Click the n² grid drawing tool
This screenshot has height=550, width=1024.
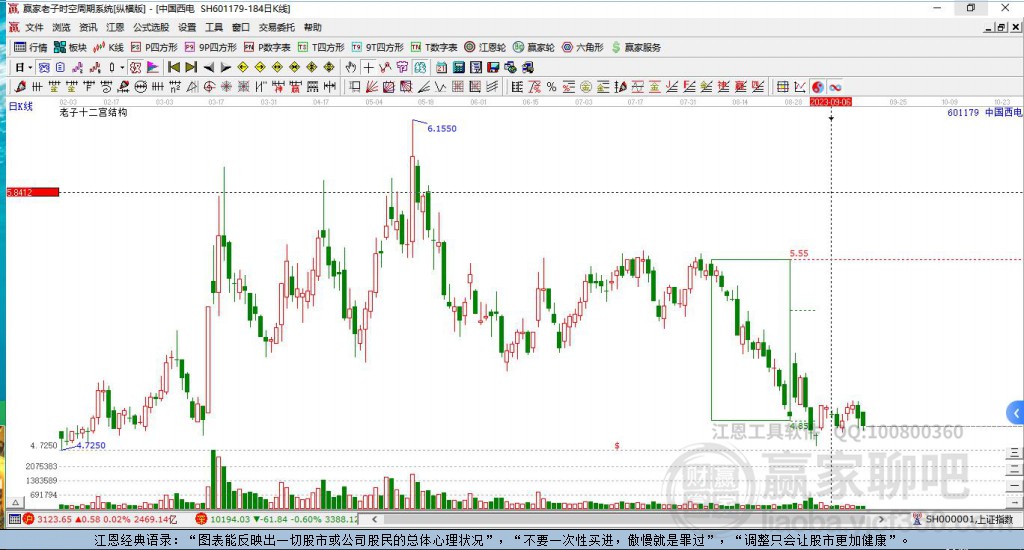pos(174,86)
